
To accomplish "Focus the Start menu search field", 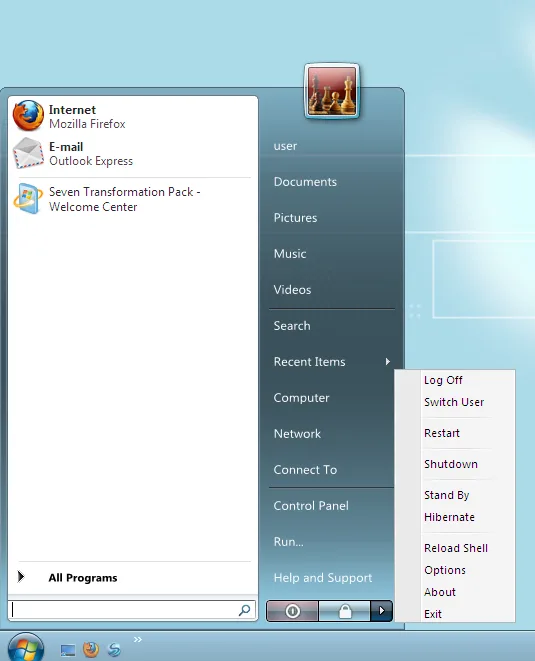I will point(124,610).
